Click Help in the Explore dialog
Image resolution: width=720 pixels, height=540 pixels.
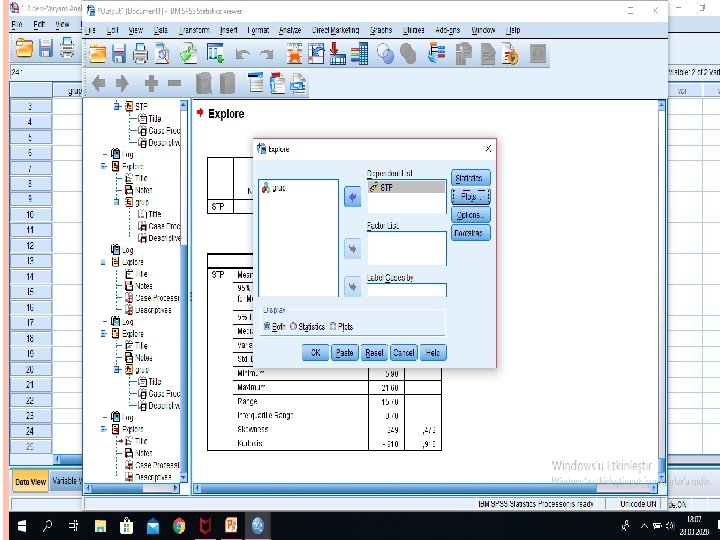pos(433,353)
